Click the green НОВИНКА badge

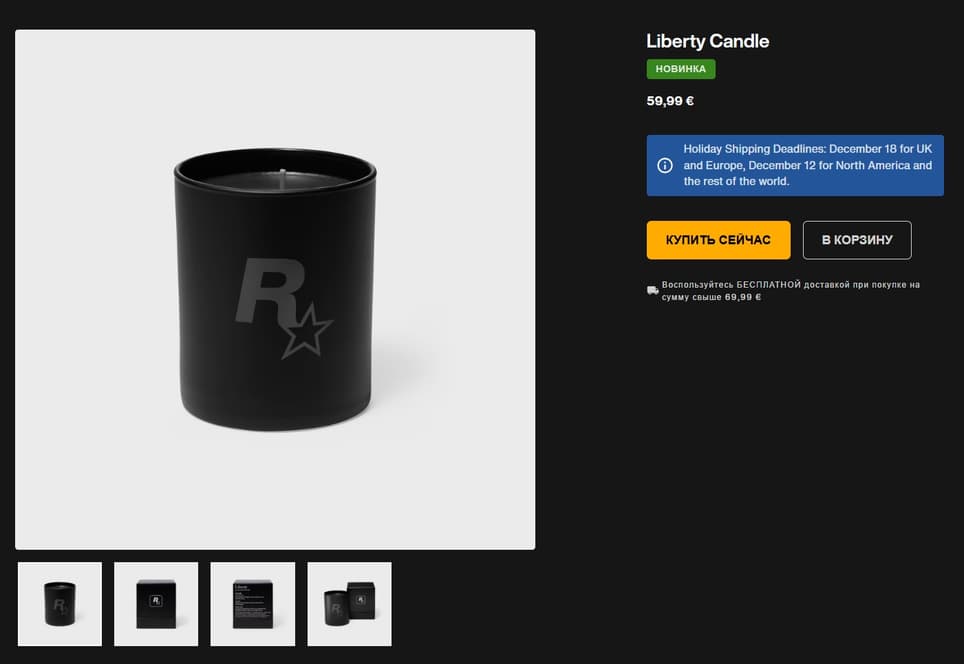pyautogui.click(x=681, y=69)
